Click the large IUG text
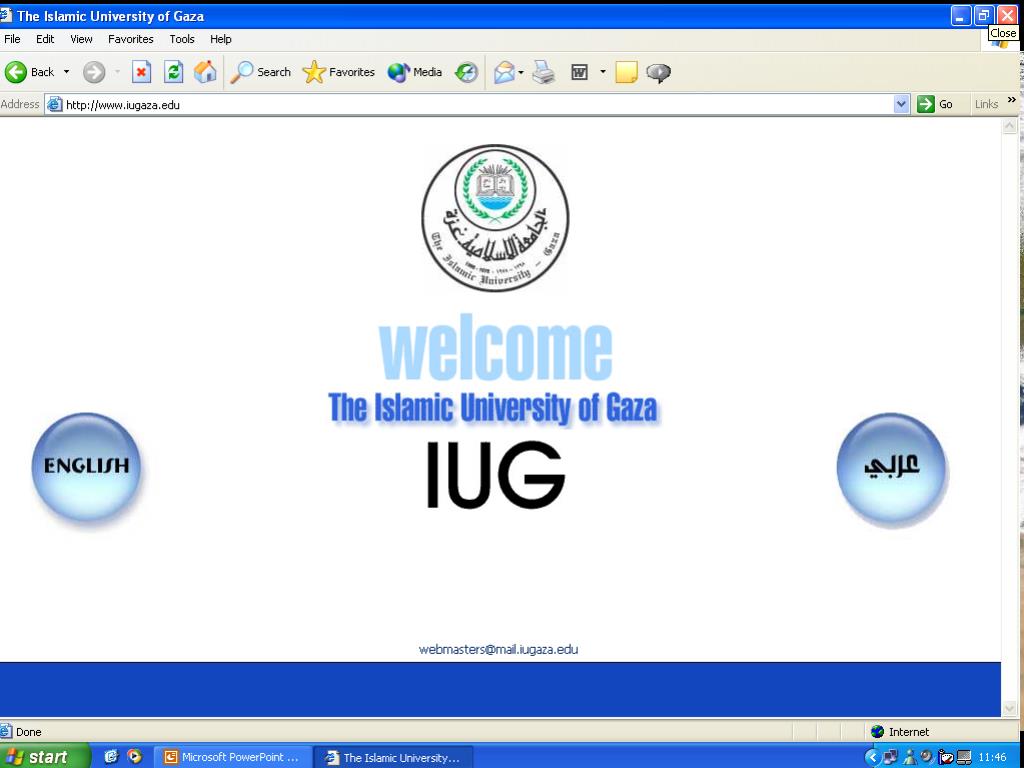The width and height of the screenshot is (1024, 768). [x=495, y=474]
